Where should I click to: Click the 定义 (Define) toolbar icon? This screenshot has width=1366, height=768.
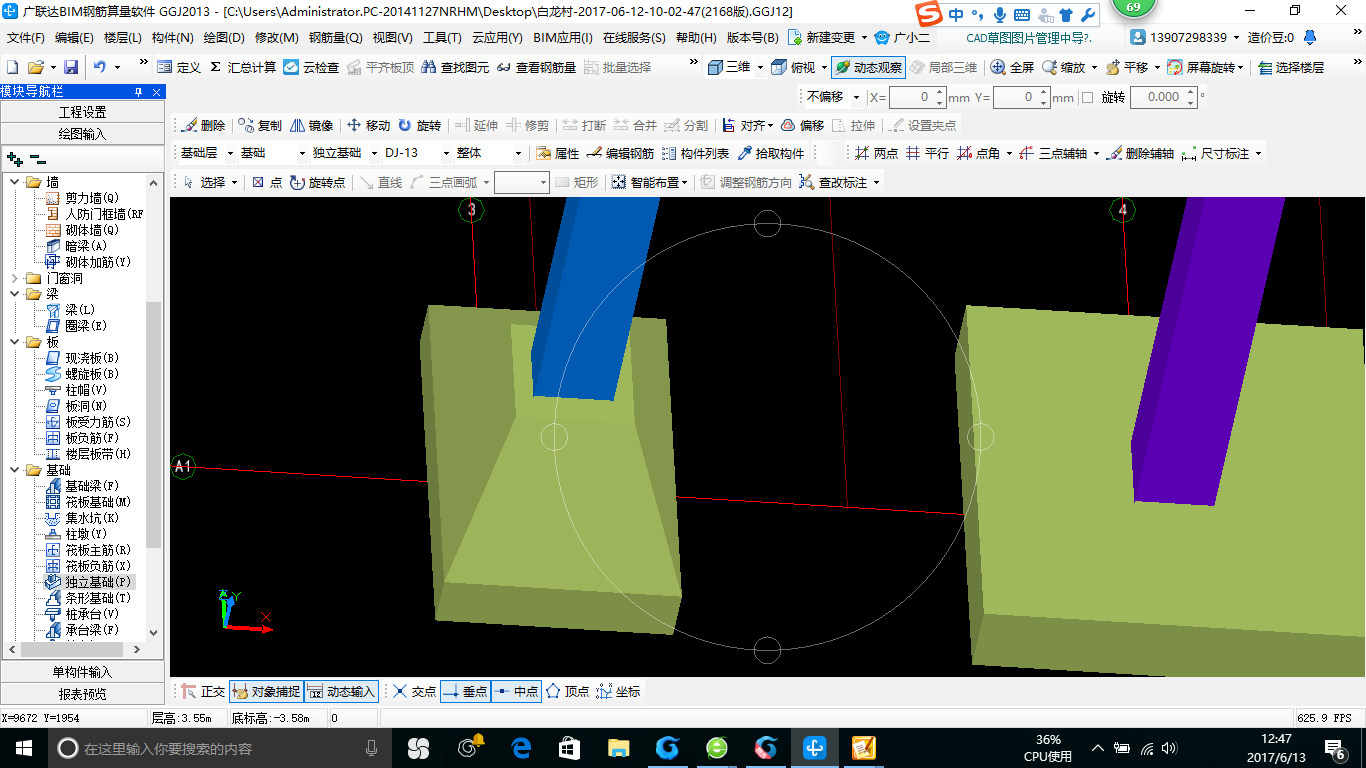[179, 67]
